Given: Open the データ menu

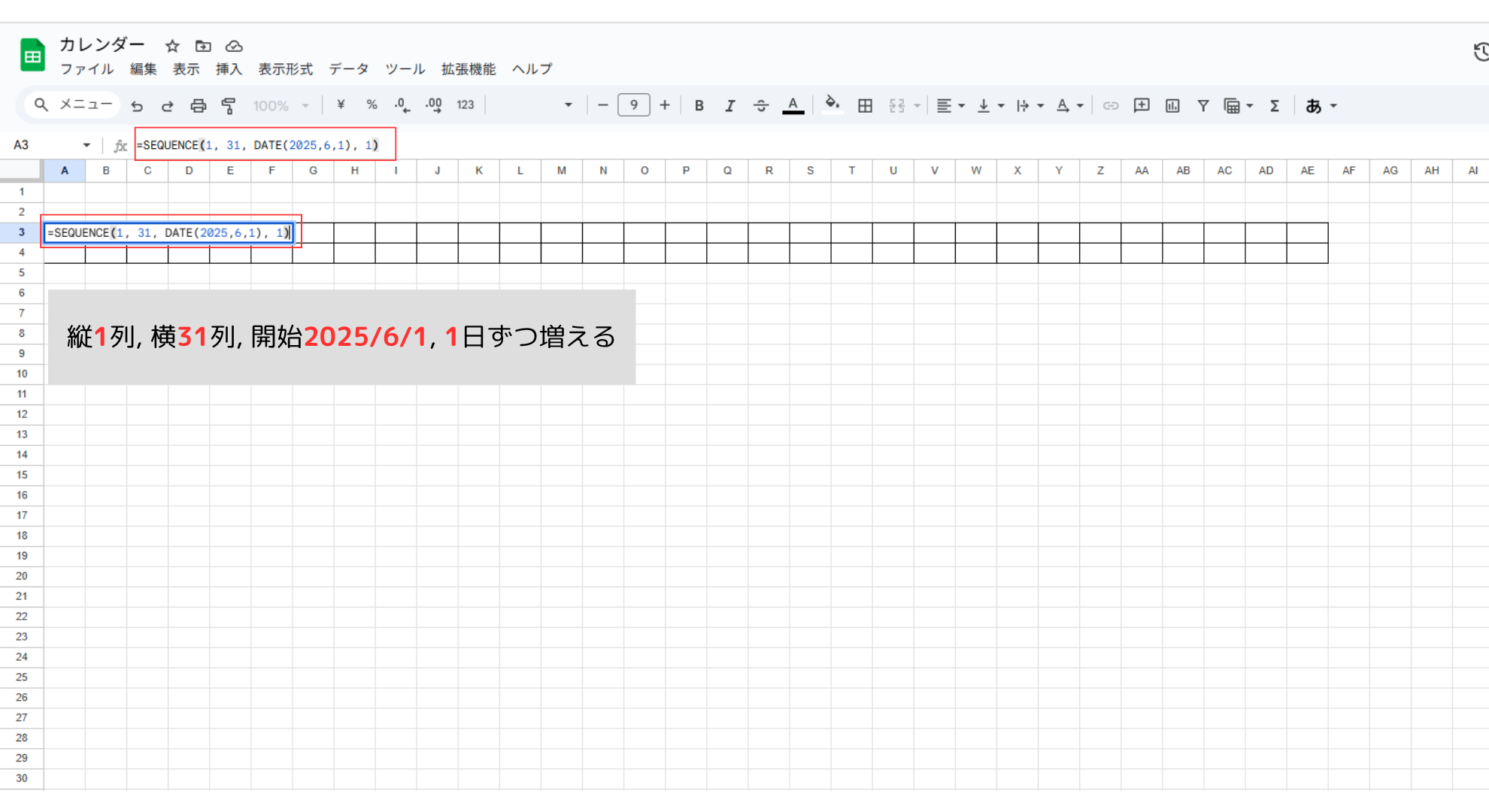Looking at the screenshot, I should click(349, 69).
